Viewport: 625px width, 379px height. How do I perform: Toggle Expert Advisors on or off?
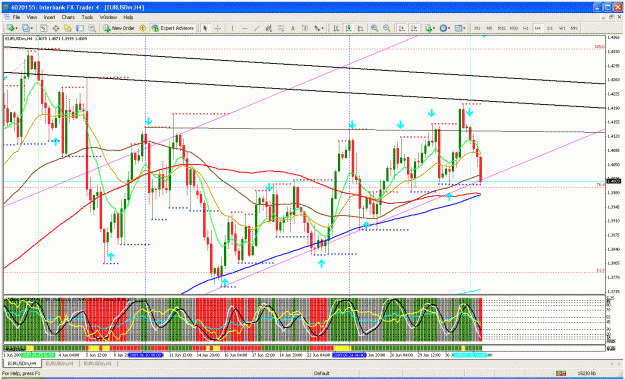point(173,28)
